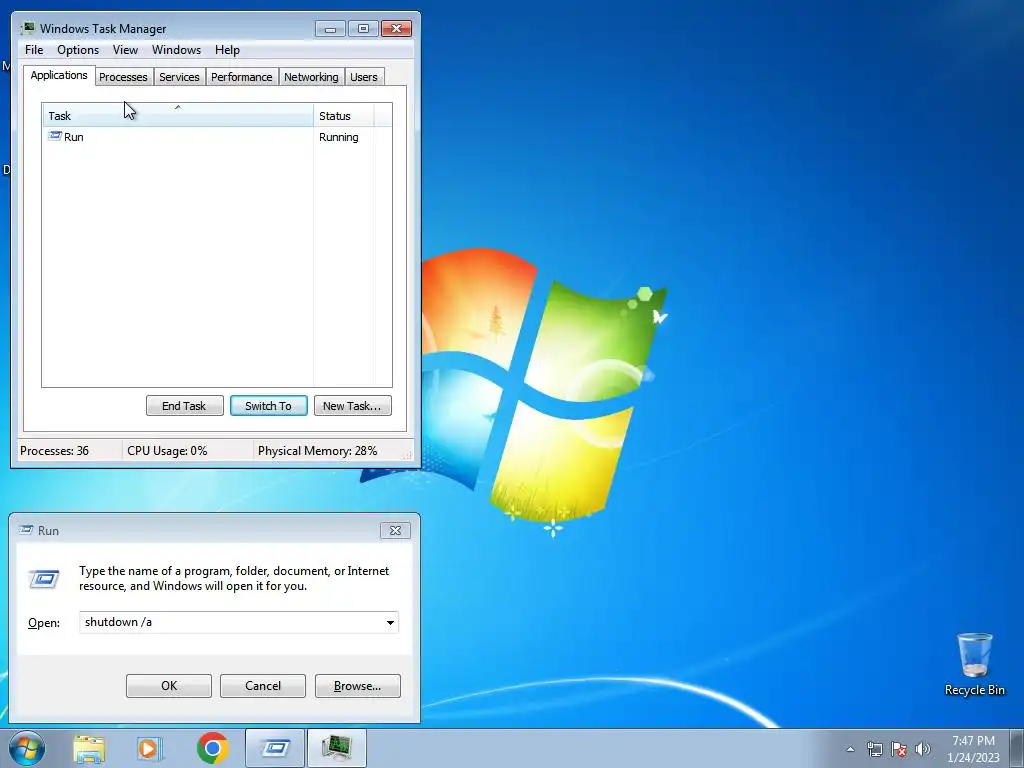Switch to the Performance tab

click(242, 77)
